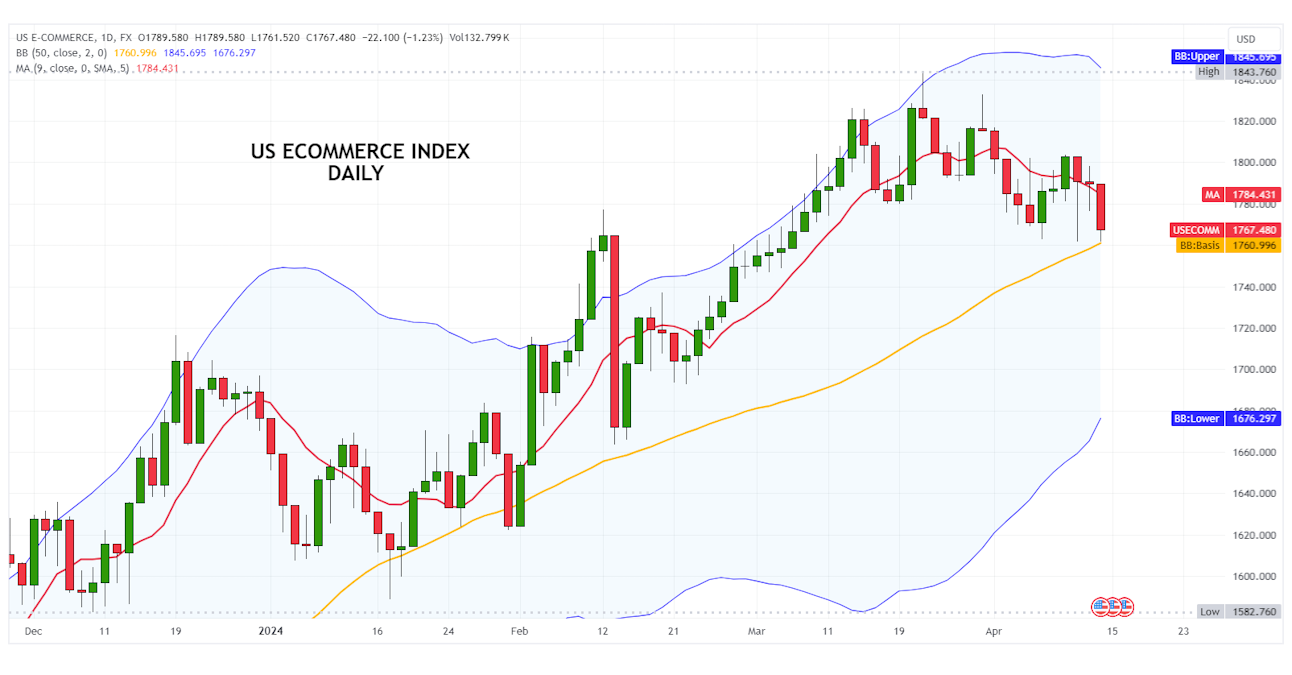Click the leftmost US flag economic event icon

click(1099, 606)
